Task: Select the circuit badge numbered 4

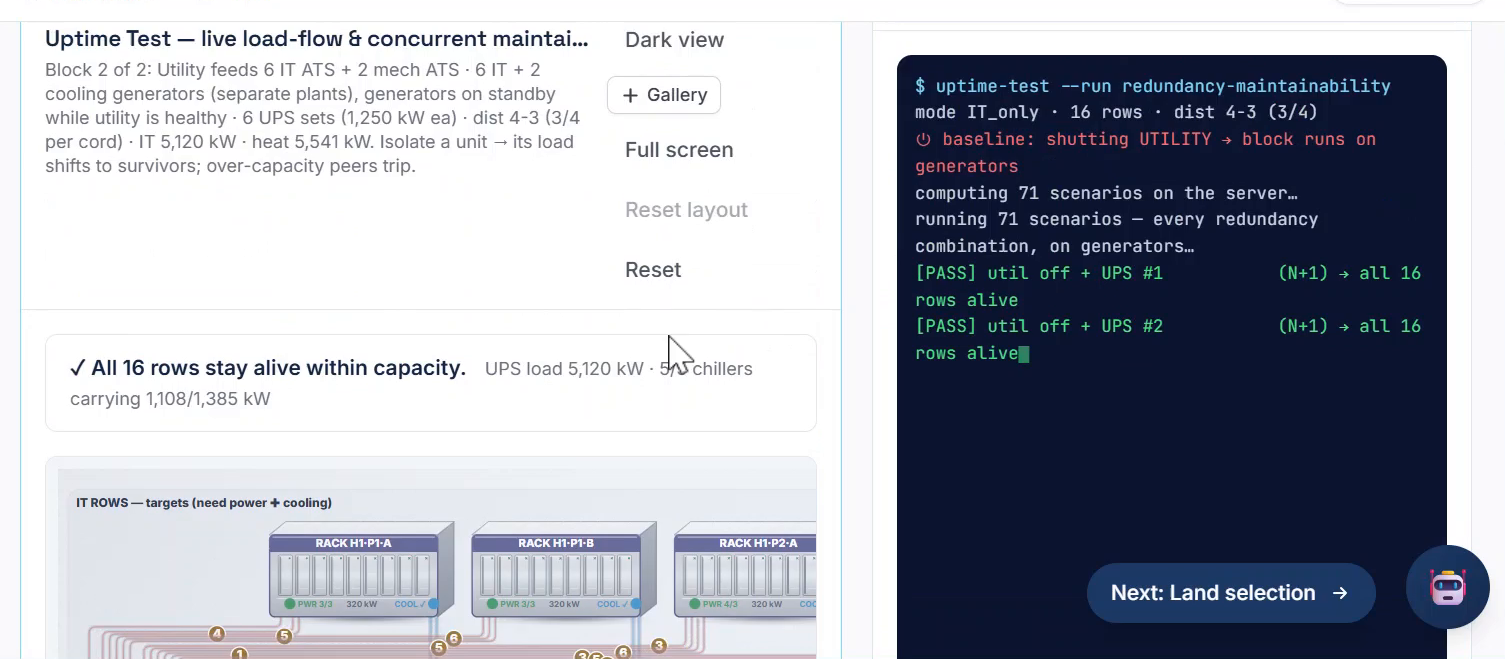Action: coord(216,633)
